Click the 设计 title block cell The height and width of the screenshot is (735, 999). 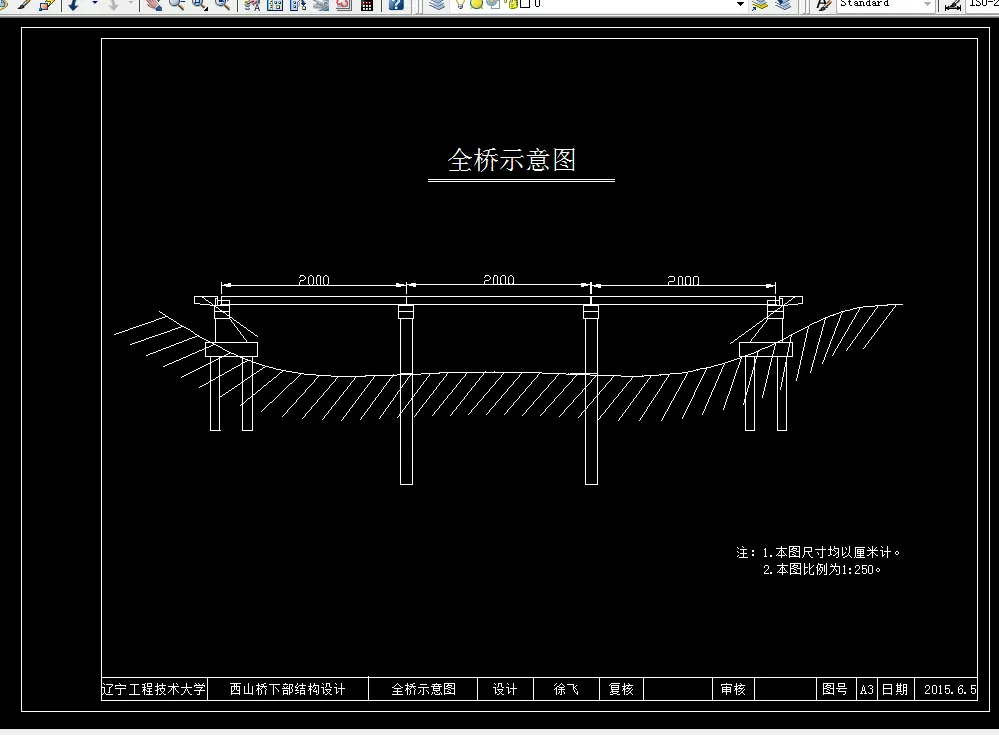505,689
